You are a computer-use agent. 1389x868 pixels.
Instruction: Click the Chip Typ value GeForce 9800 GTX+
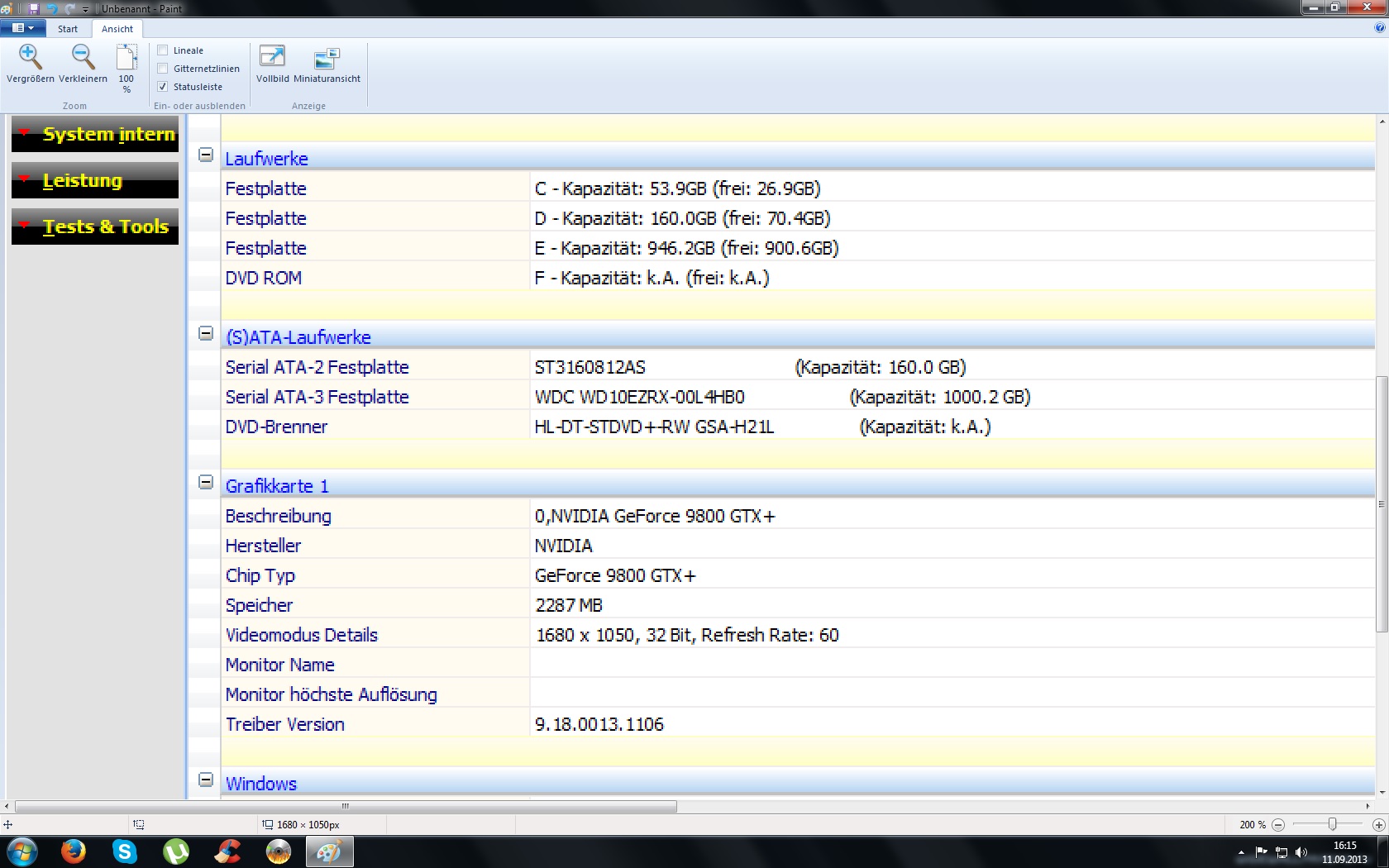616,575
